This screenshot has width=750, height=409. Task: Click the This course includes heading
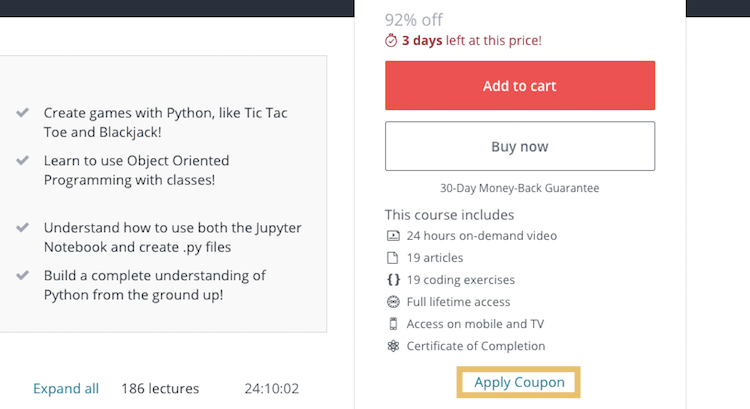[x=449, y=215]
